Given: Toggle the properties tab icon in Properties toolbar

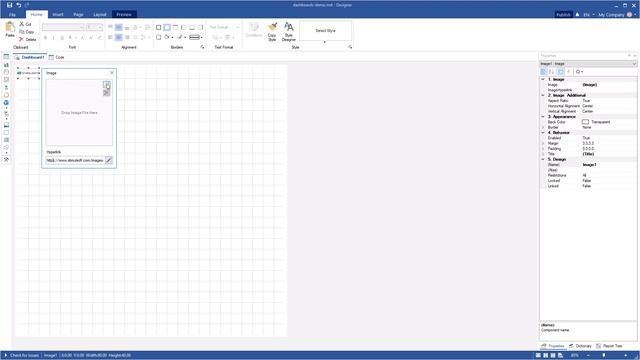Looking at the screenshot, I should (x=560, y=72).
